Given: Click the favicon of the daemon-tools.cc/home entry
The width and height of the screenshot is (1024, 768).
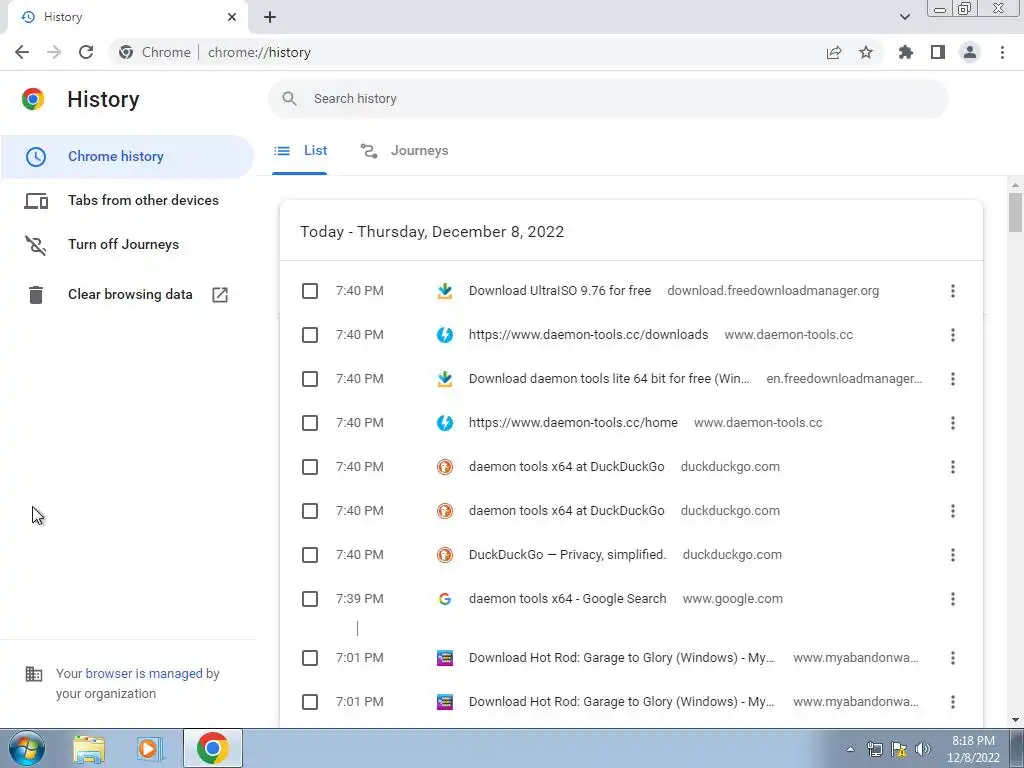Looking at the screenshot, I should pyautogui.click(x=445, y=423).
